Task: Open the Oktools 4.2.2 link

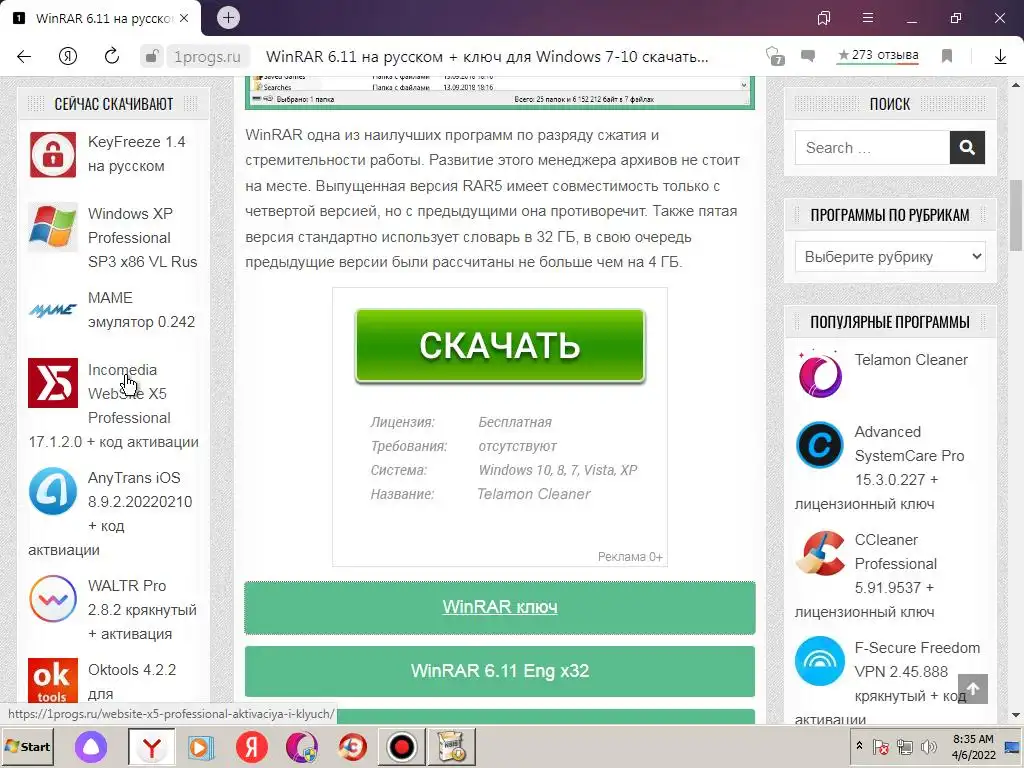Action: point(132,681)
